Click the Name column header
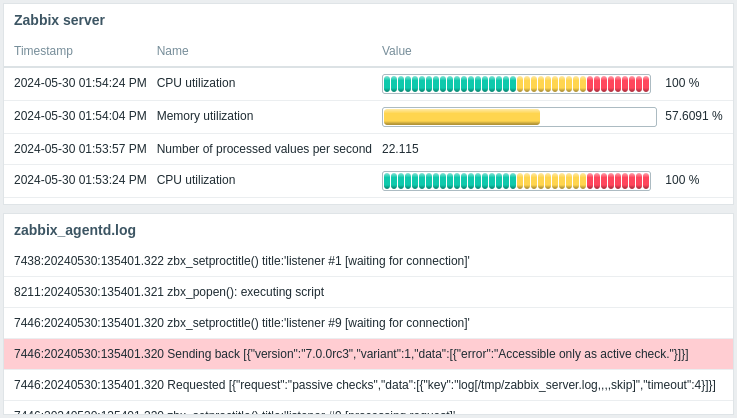 172,51
